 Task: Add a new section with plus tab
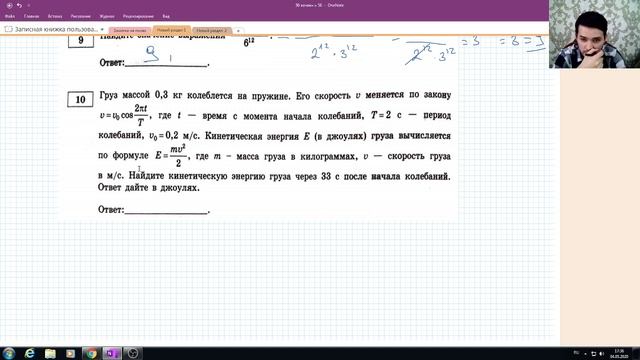coord(238,31)
